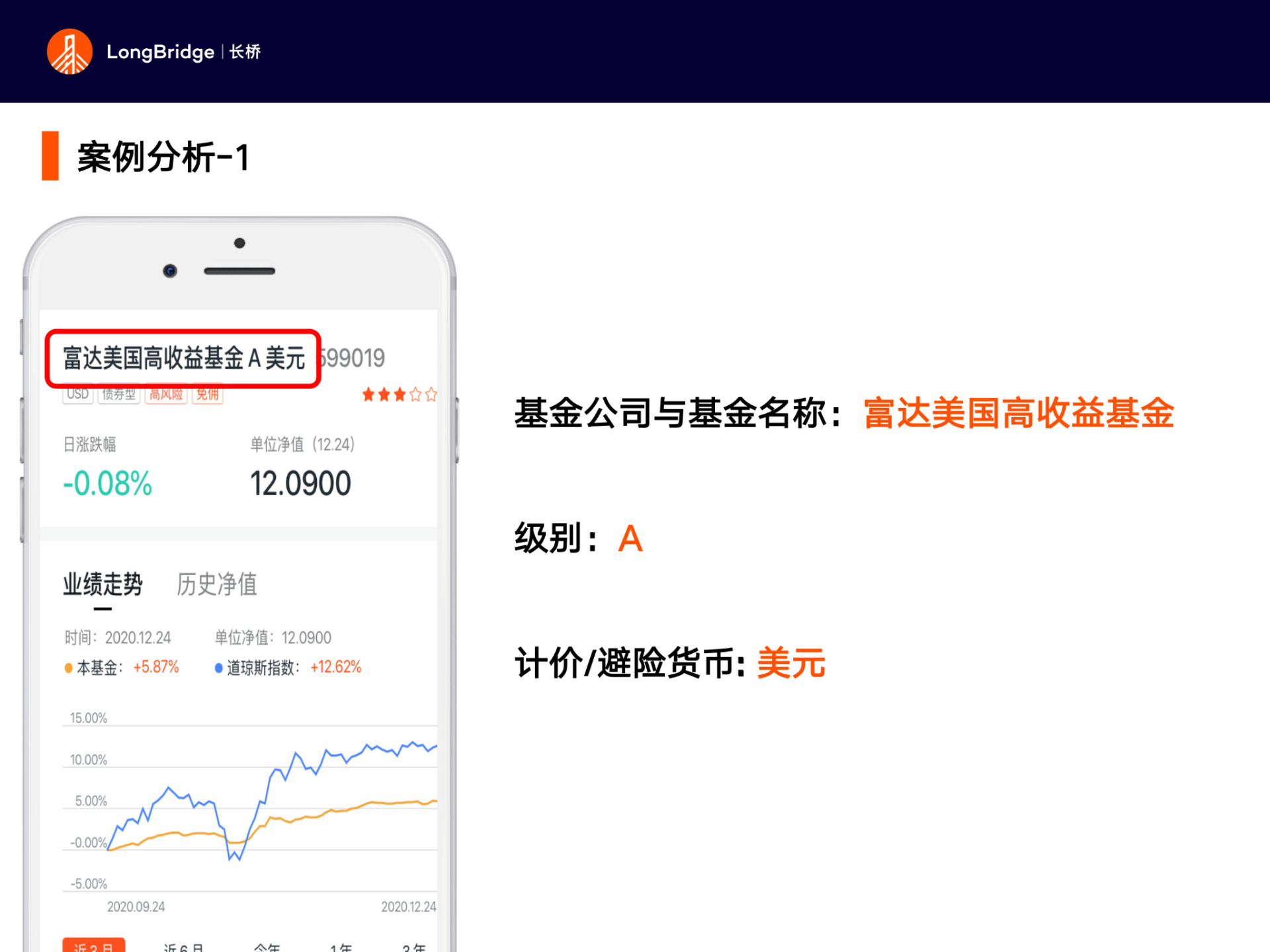Click the -0.08% daily change value
Image resolution: width=1270 pixels, height=952 pixels.
(106, 483)
